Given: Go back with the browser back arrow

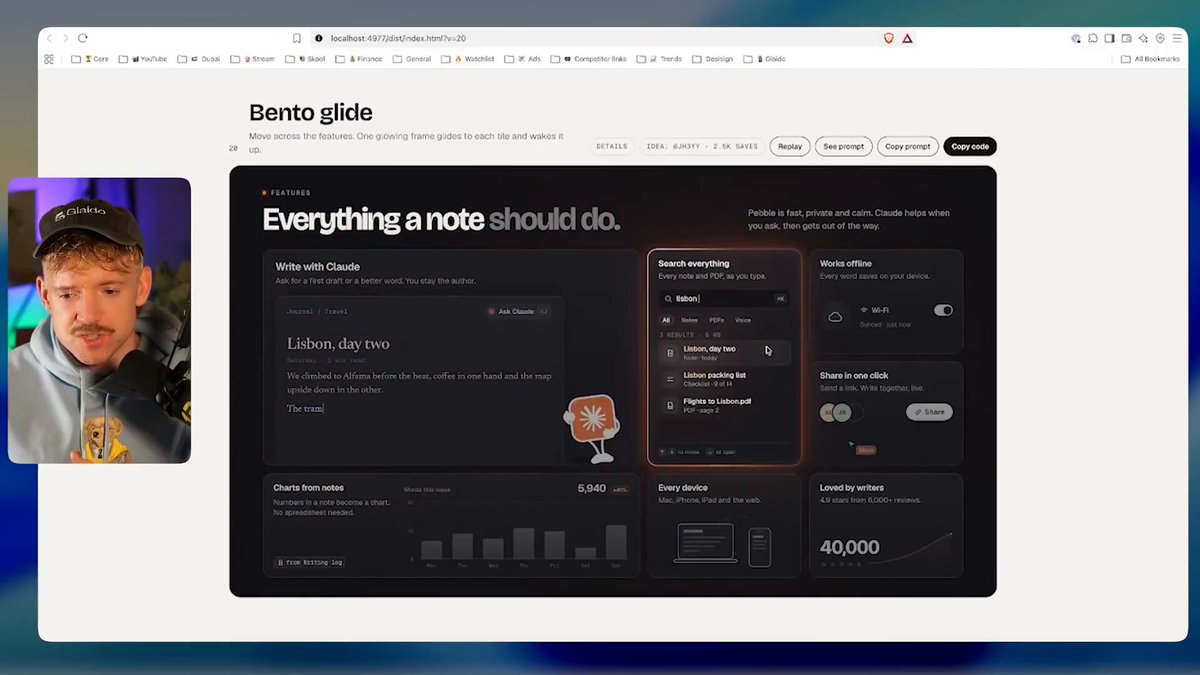Looking at the screenshot, I should tap(50, 38).
